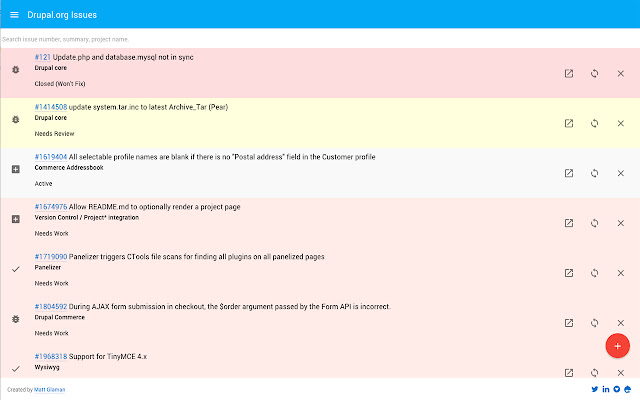640x400 pixels.
Task: Click the Drupal.org Issues header title
Action: click(x=62, y=15)
